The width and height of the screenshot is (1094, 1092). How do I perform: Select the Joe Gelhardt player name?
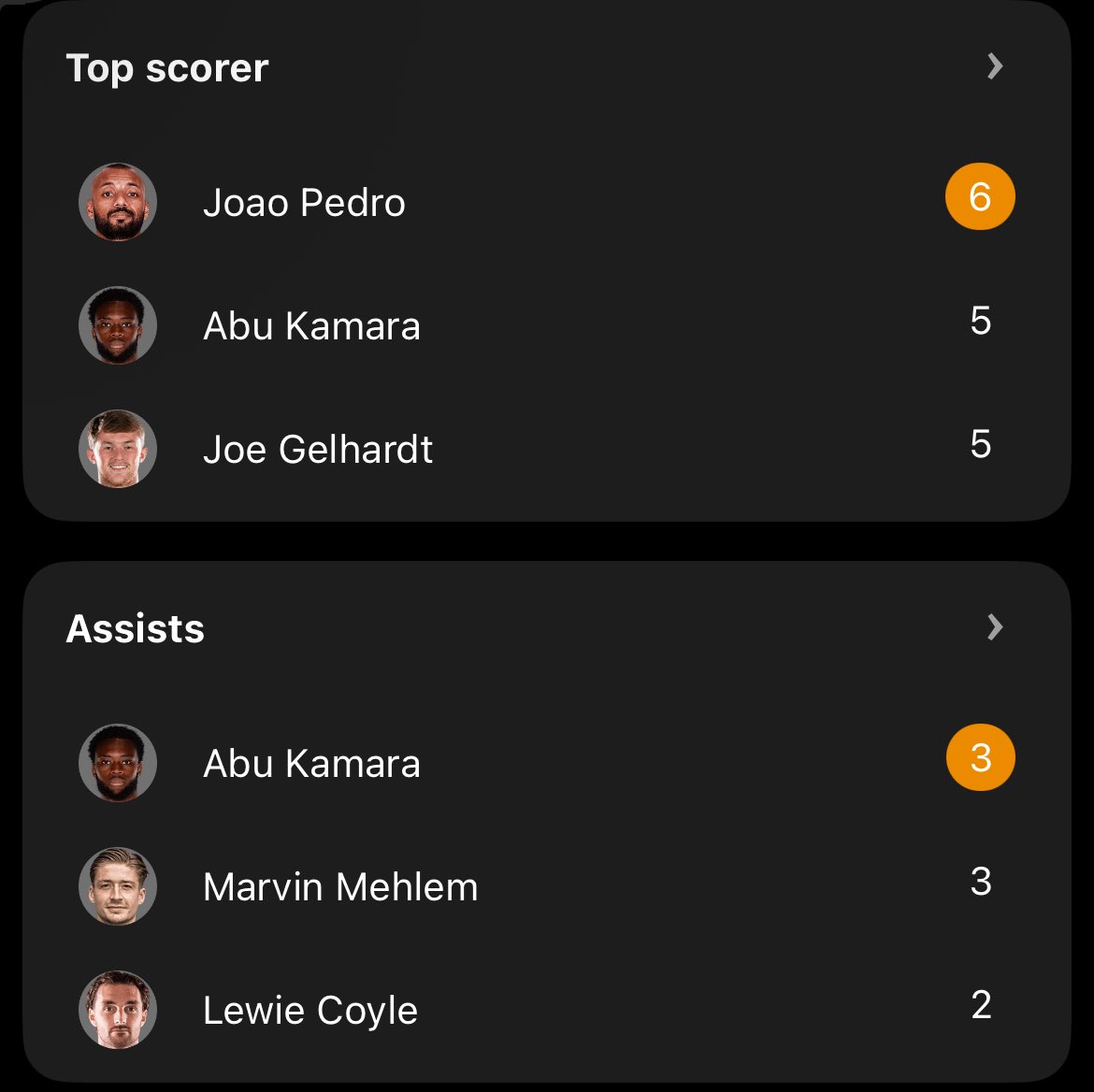(318, 450)
